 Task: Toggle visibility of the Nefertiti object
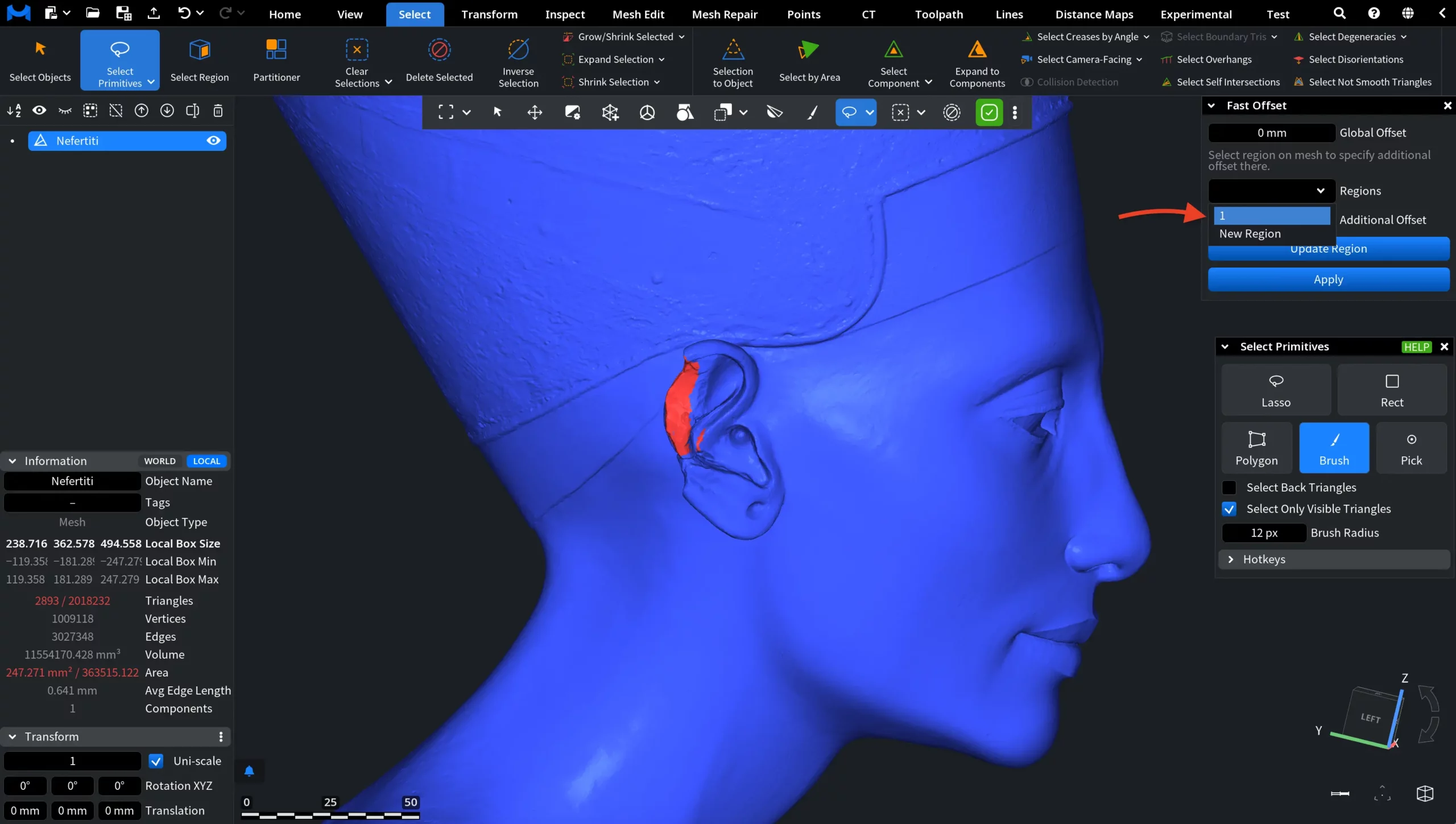(213, 141)
